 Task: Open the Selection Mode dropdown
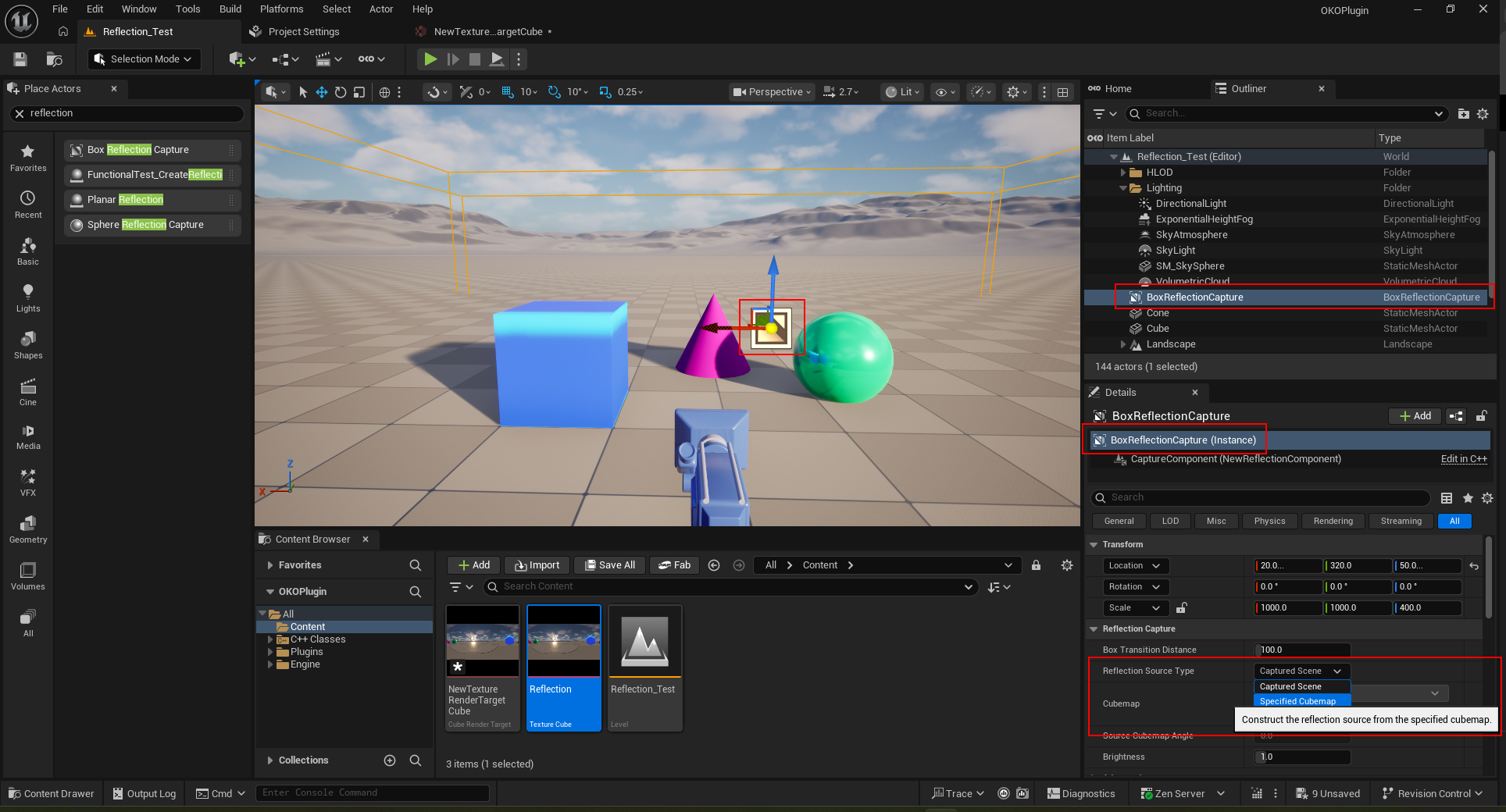[144, 59]
